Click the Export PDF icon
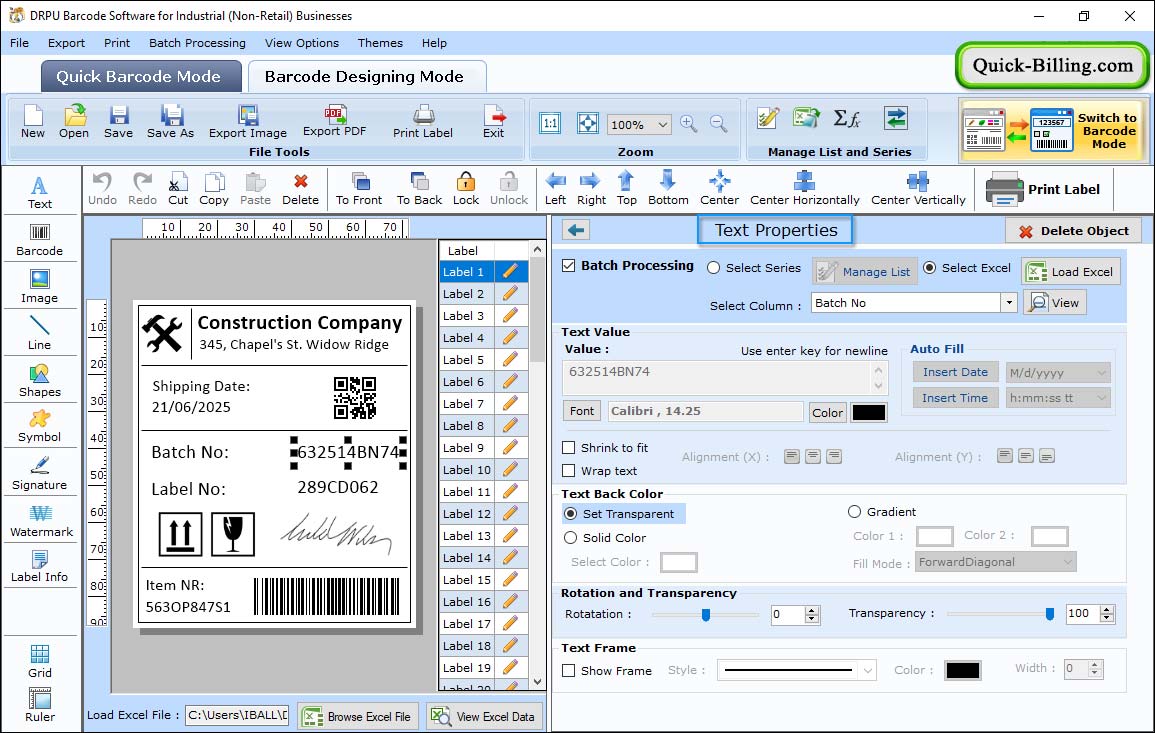The height and width of the screenshot is (733, 1155). [x=334, y=121]
